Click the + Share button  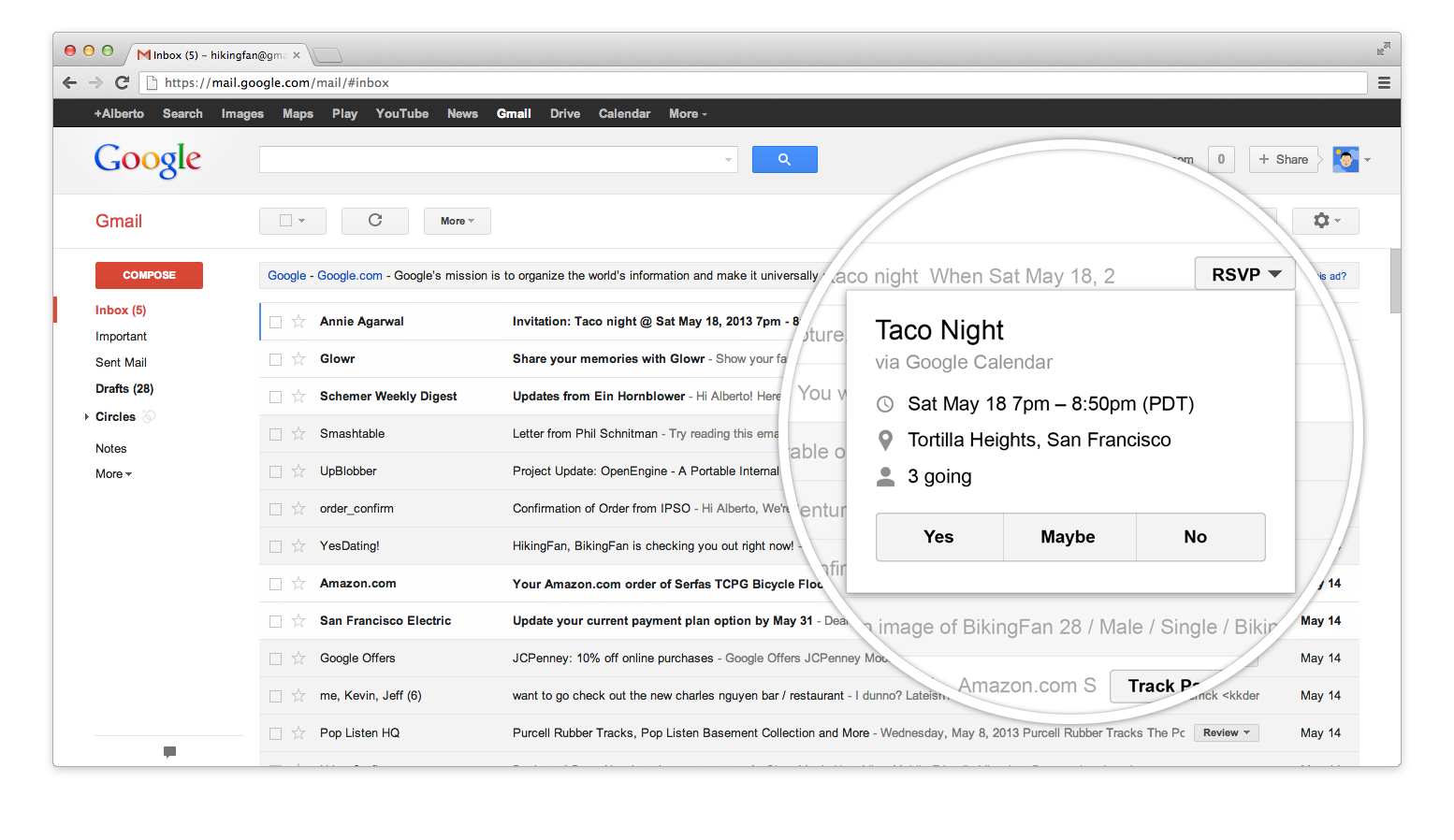[x=1283, y=160]
